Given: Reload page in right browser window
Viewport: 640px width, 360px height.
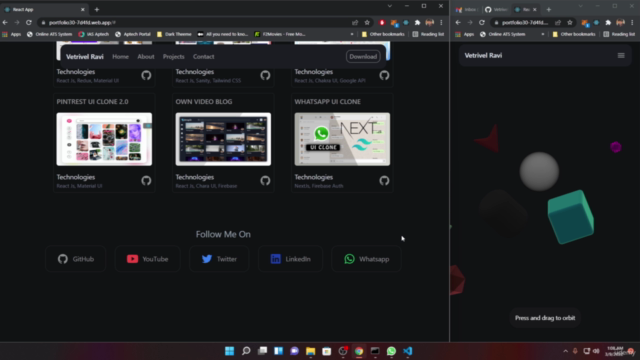Looking at the screenshot, I should pyautogui.click(x=482, y=22).
